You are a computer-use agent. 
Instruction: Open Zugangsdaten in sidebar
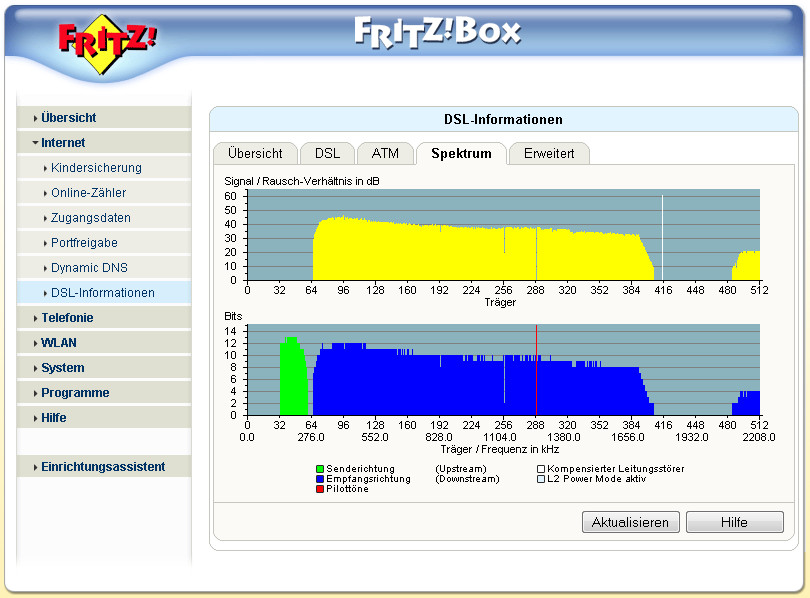(104, 218)
